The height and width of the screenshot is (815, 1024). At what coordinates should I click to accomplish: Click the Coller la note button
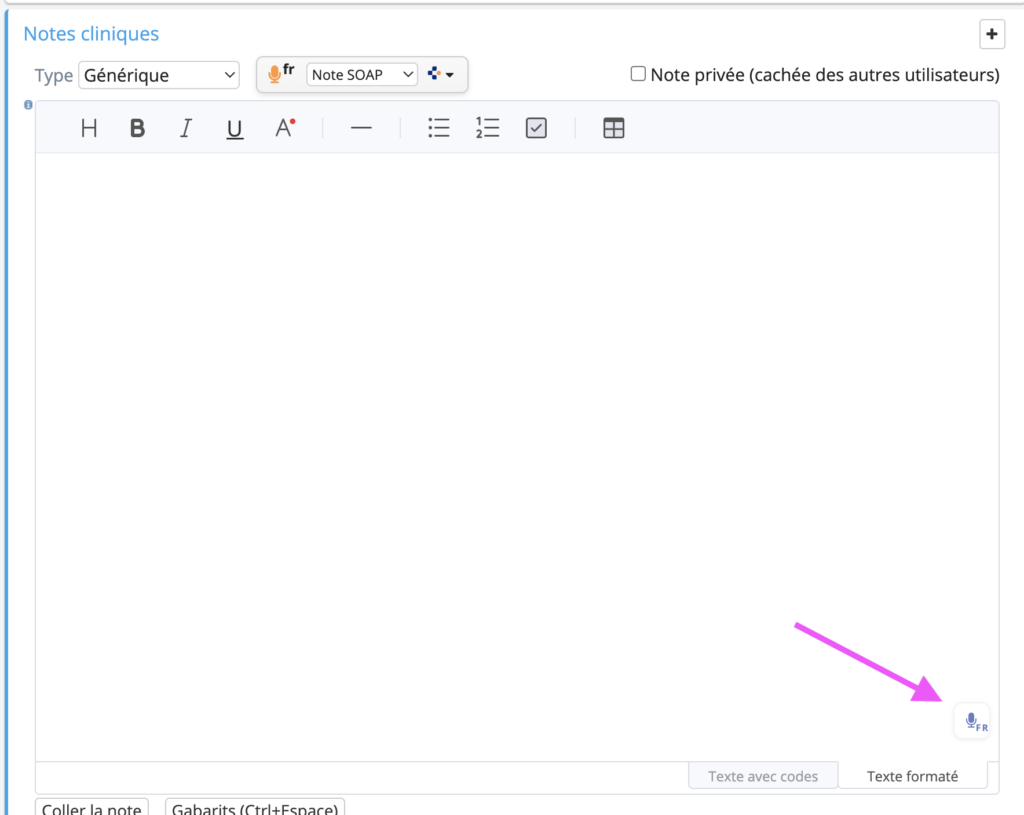92,807
